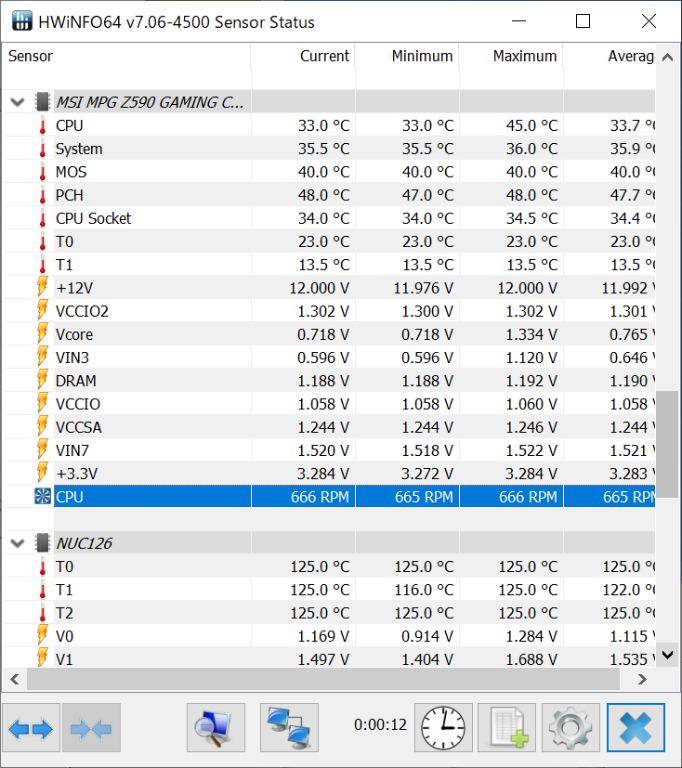Click thermometer icon of the PCH row
The height and width of the screenshot is (768, 682).
43,195
